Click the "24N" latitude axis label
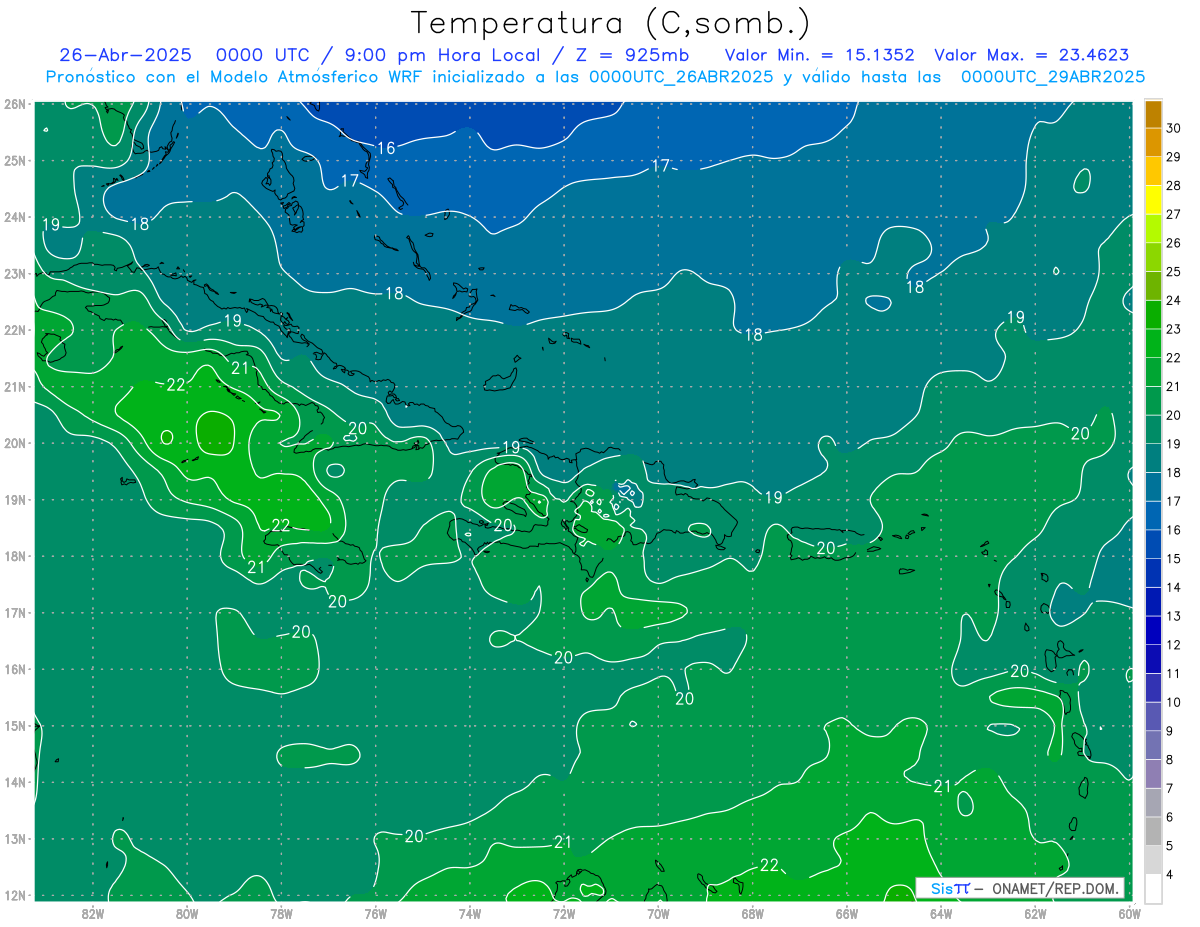Viewport: 1200px width, 927px height. pos(14,217)
